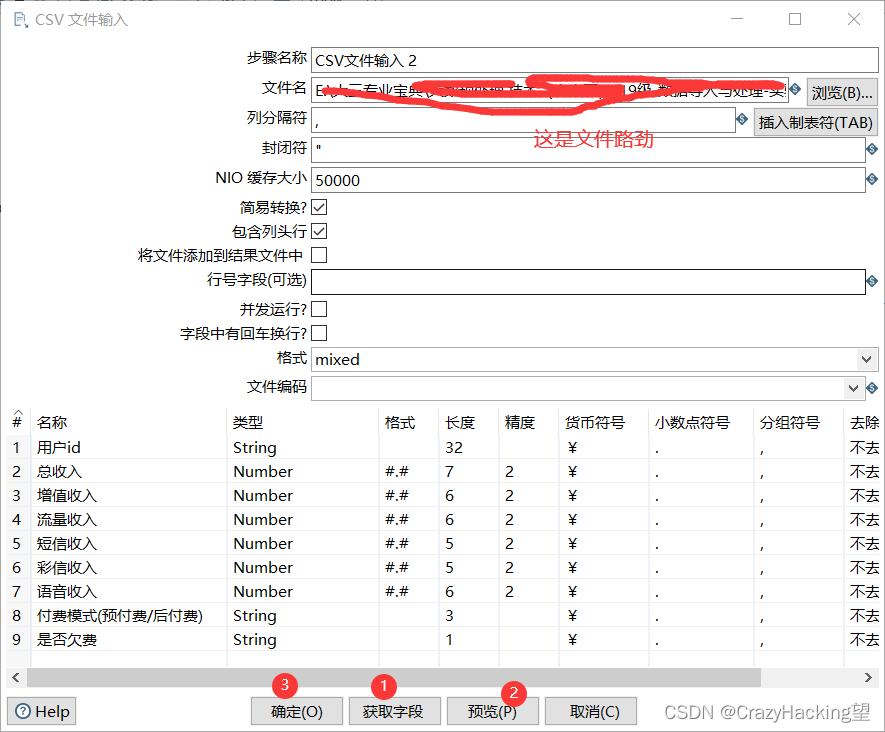Click 插入制表符(TAB) button
This screenshot has height=732, width=885.
tap(816, 122)
